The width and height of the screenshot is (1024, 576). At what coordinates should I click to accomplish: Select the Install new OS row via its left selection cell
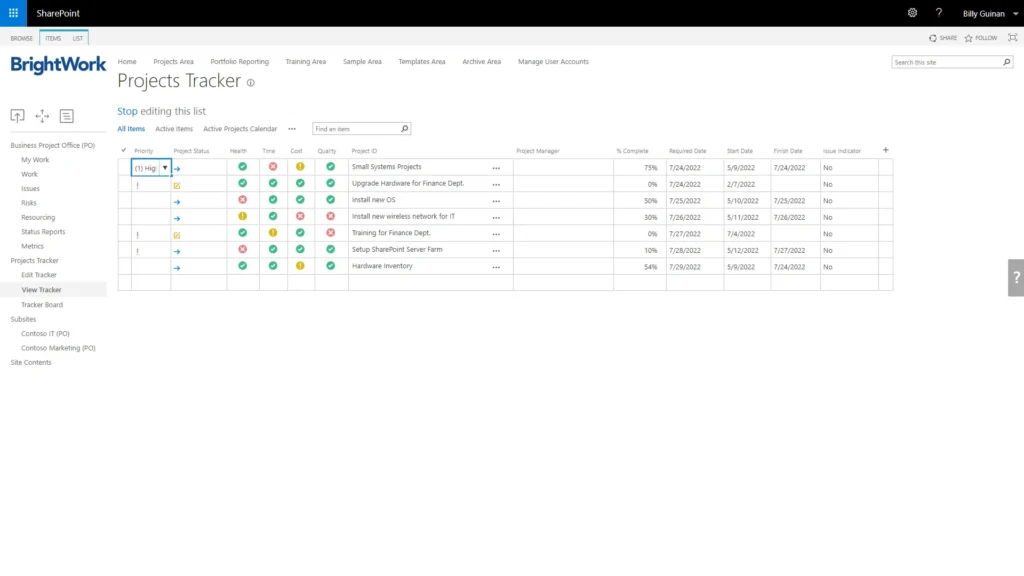pyautogui.click(x=124, y=200)
